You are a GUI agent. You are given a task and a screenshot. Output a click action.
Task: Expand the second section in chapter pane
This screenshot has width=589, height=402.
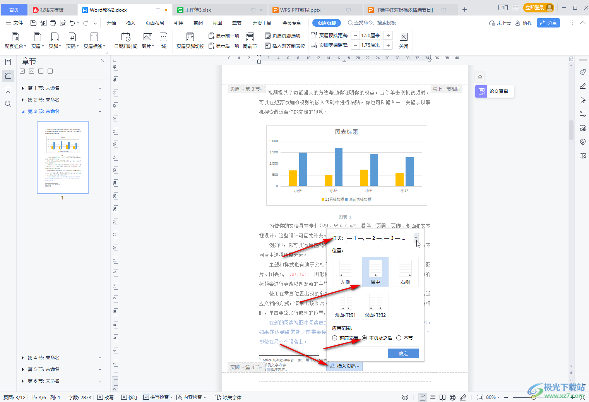[x=23, y=100]
